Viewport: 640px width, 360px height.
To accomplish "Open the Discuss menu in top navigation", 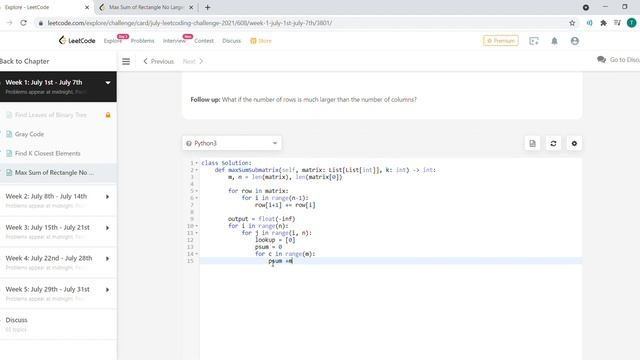I will [x=231, y=41].
